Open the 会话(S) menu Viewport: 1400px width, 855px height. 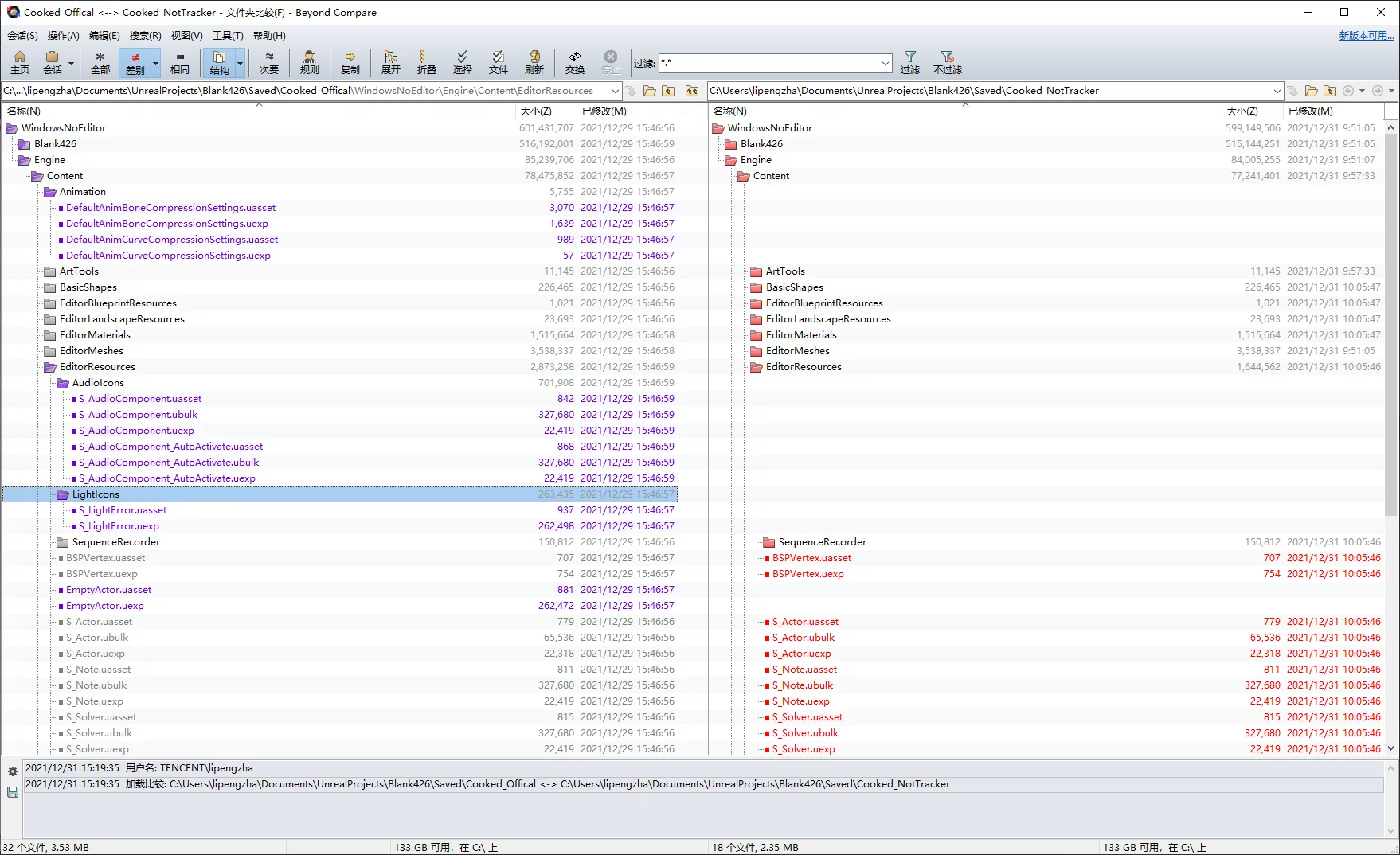(x=22, y=35)
